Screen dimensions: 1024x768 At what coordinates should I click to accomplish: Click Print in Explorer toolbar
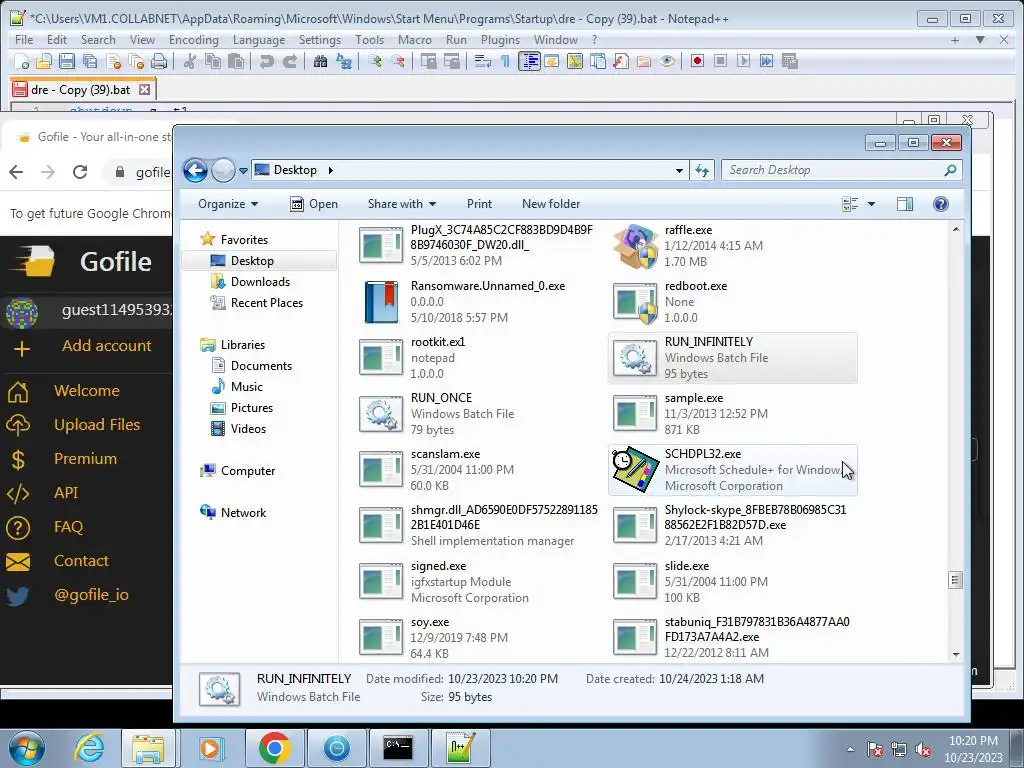coord(479,204)
